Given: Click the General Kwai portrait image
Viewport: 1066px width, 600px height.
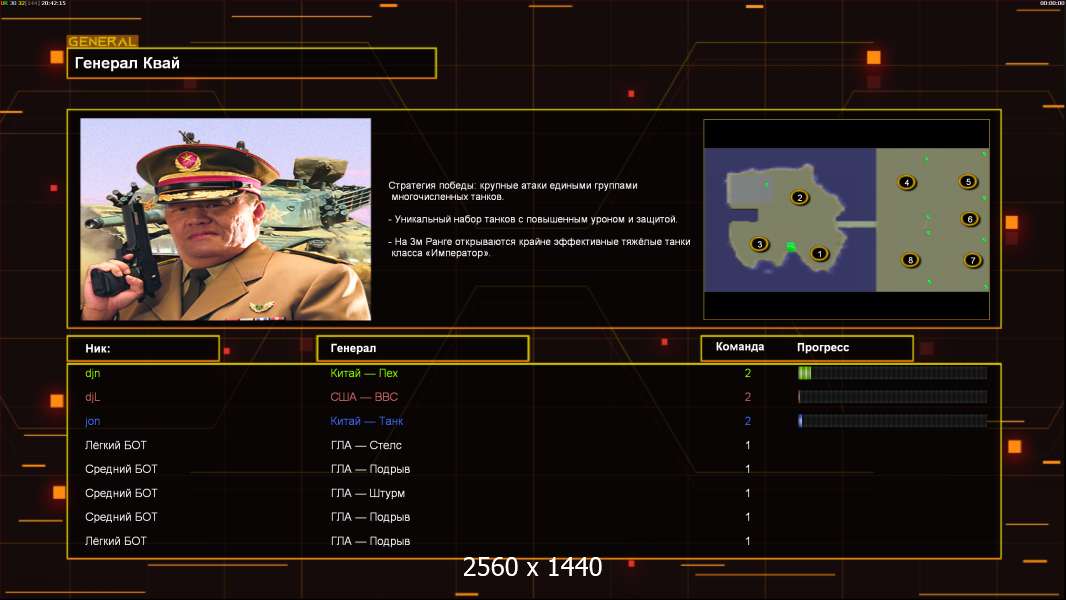Looking at the screenshot, I should point(226,219).
